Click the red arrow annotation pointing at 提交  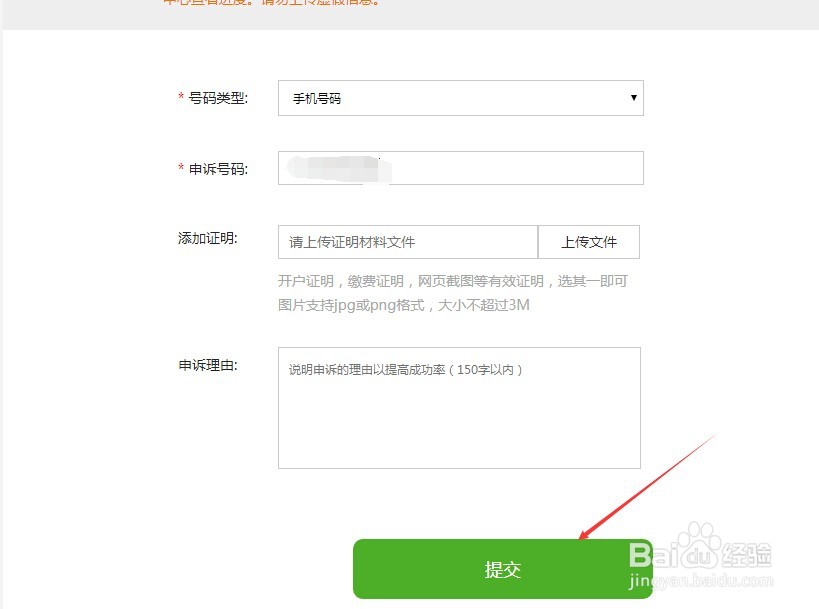pyautogui.click(x=648, y=486)
